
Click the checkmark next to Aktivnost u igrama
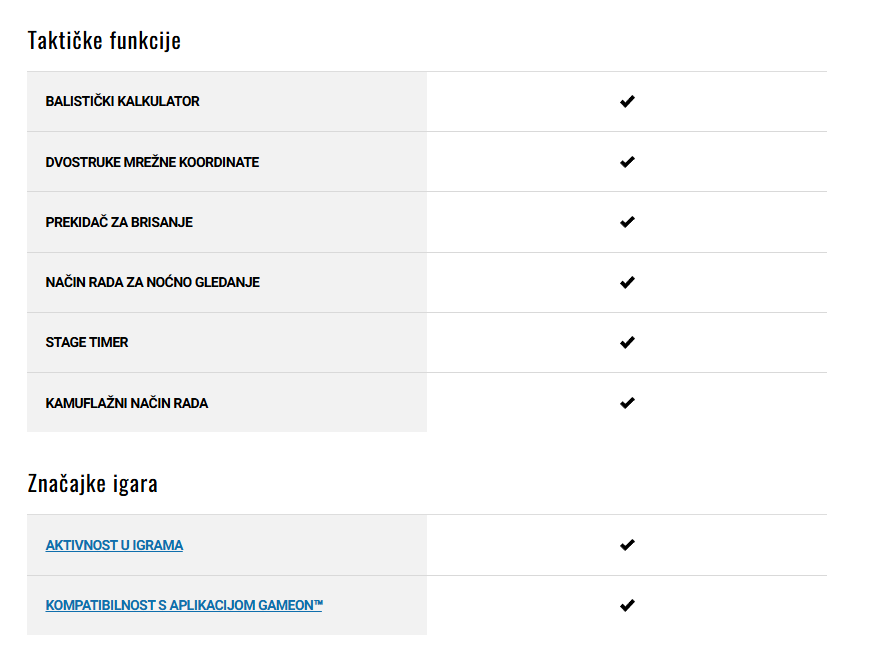click(627, 545)
